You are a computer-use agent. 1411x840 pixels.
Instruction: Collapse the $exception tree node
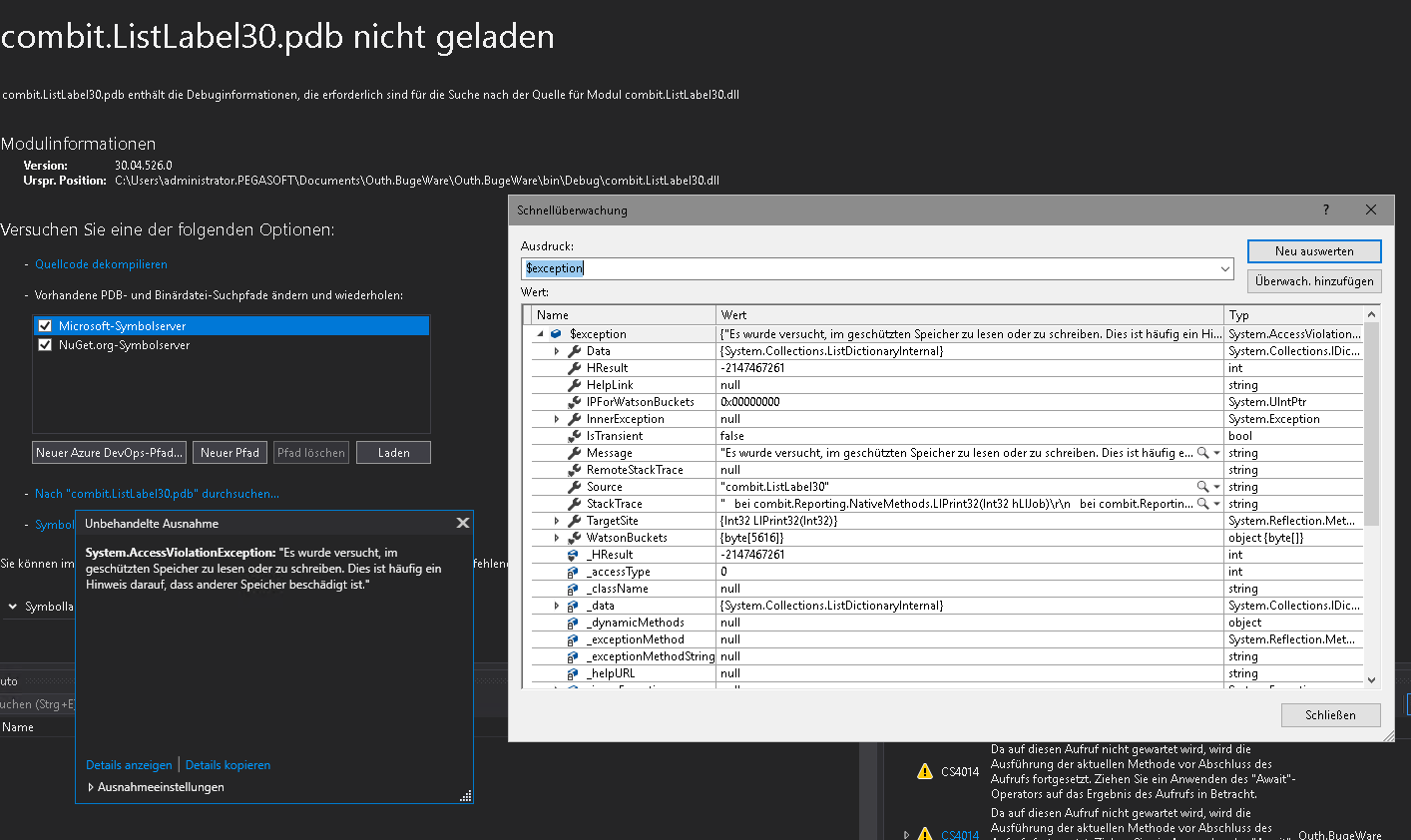pyautogui.click(x=541, y=334)
